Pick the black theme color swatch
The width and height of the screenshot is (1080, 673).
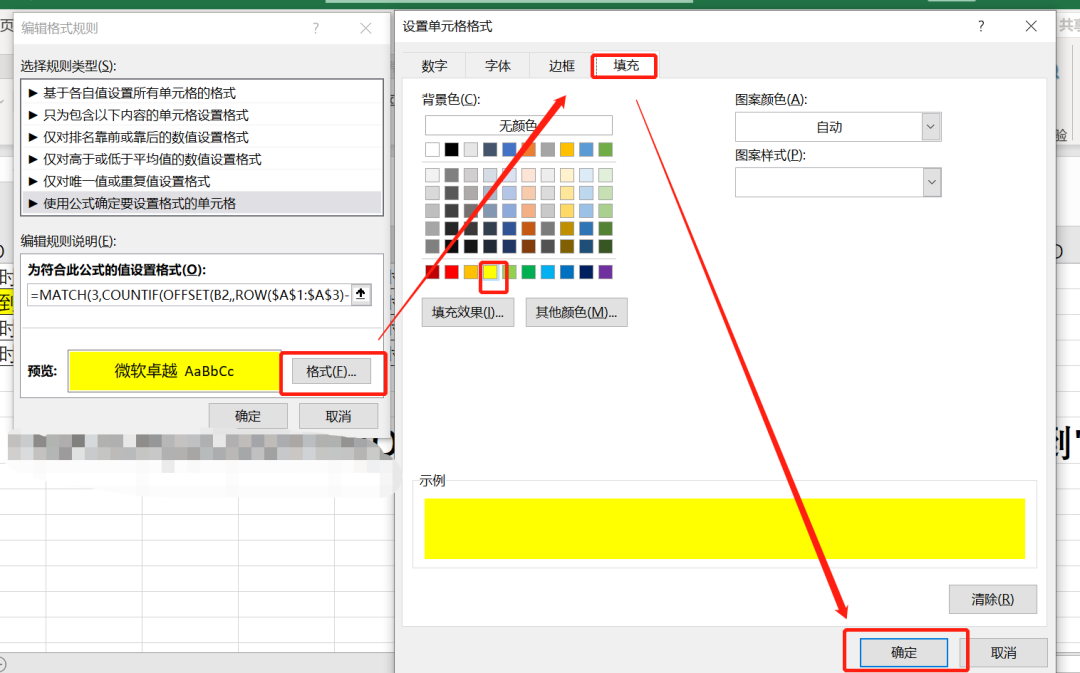(x=451, y=149)
